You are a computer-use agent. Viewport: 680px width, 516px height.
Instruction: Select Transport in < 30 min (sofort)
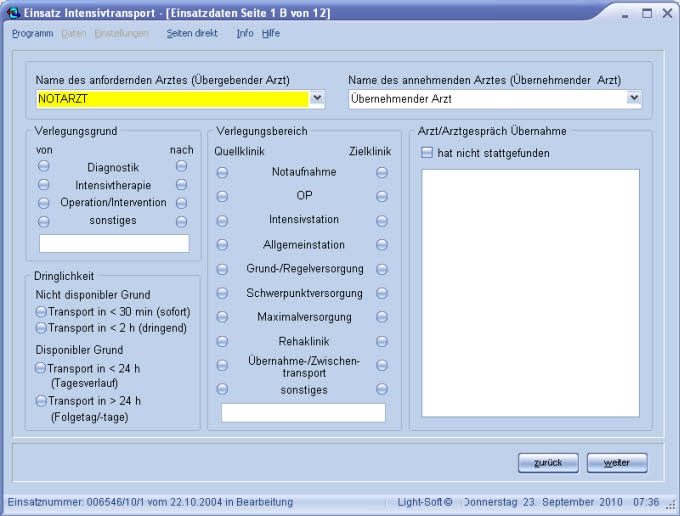(41, 311)
